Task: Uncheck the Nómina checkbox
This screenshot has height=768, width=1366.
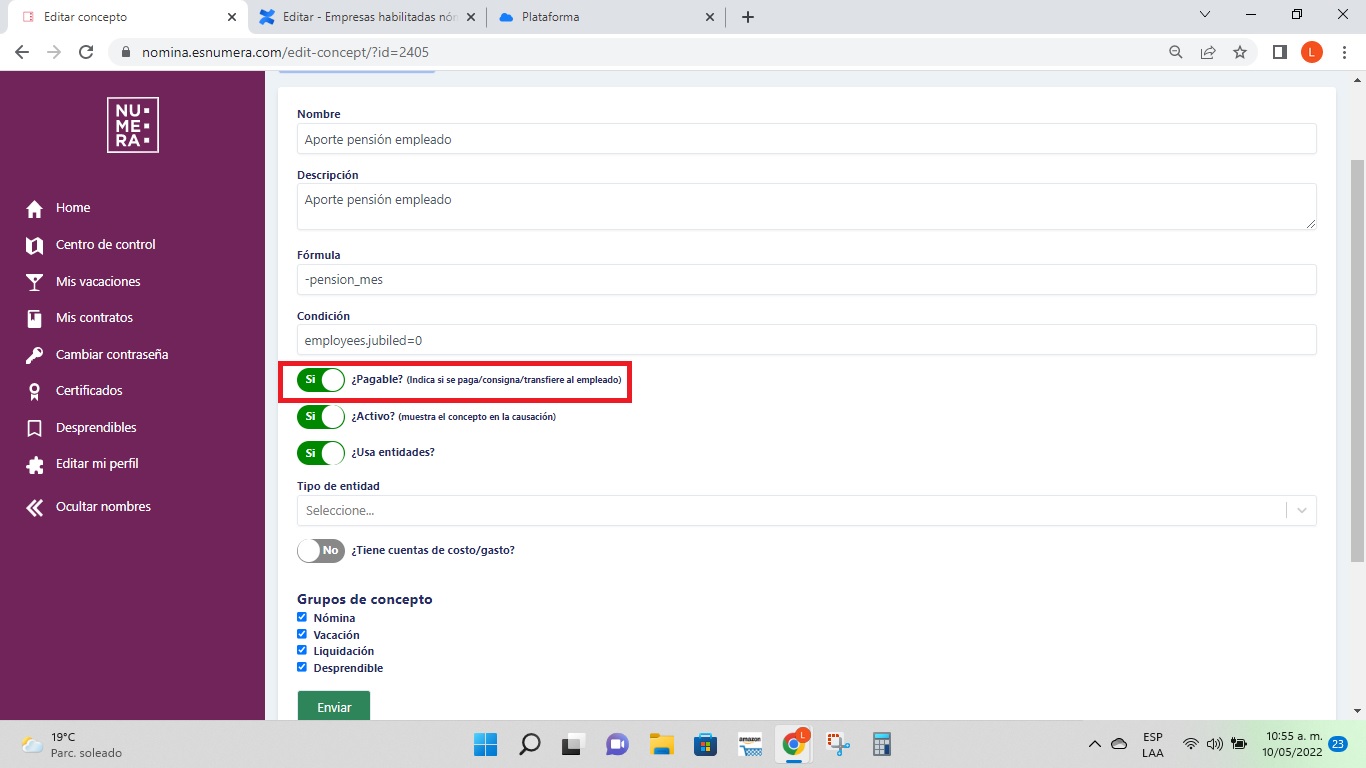Action: (x=302, y=617)
